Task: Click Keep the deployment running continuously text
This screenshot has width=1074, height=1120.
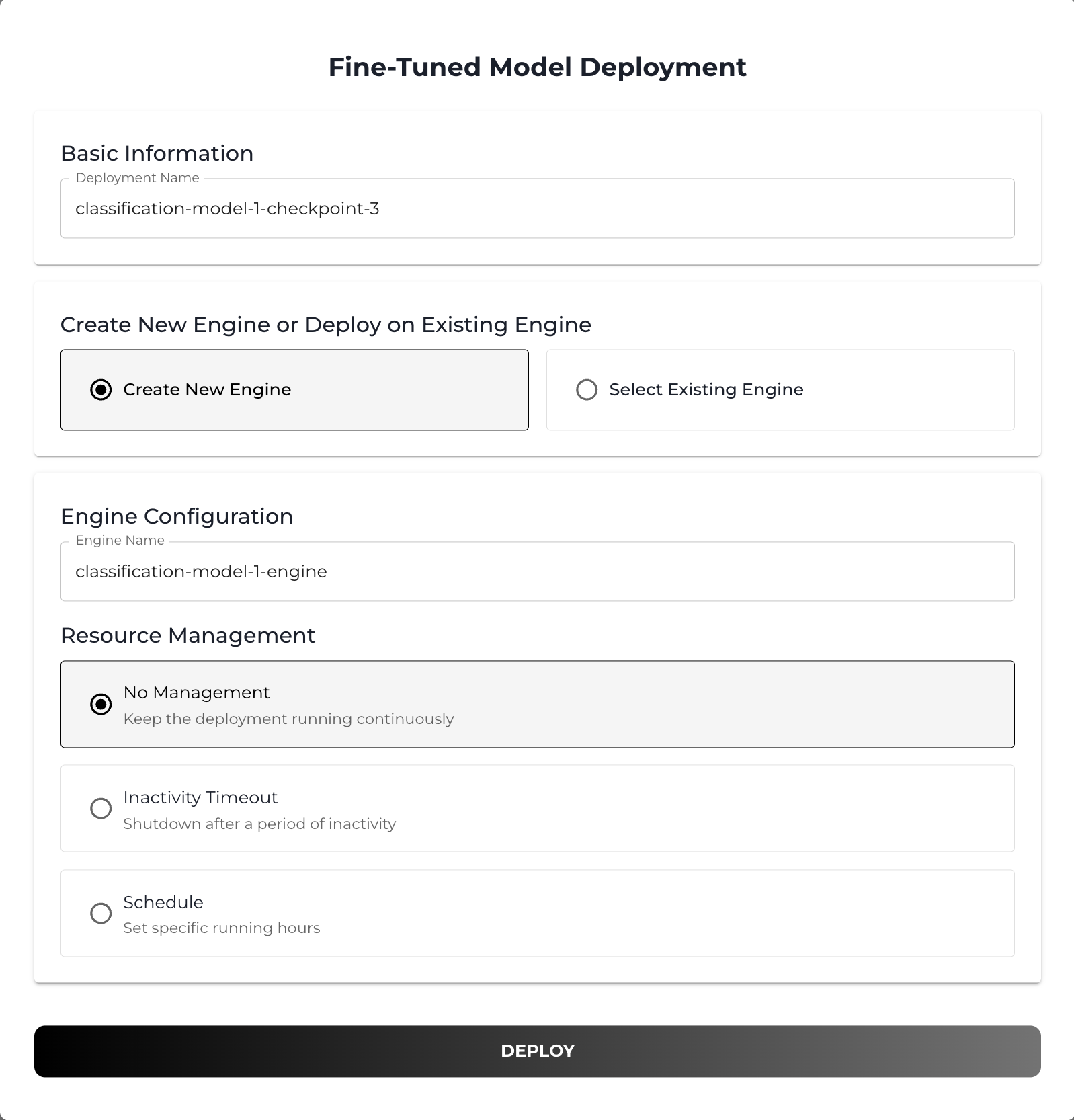Action: (288, 719)
